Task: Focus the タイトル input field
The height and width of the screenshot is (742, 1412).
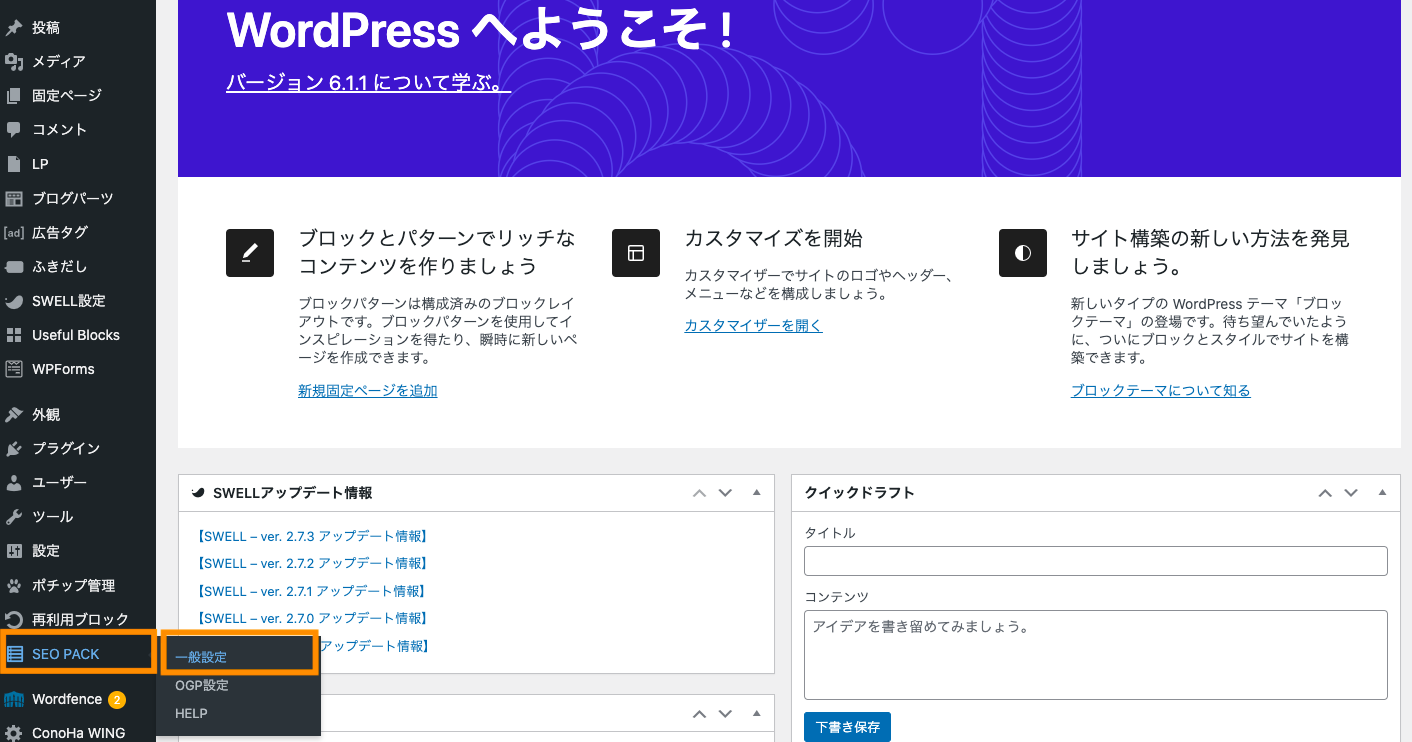Action: click(x=1096, y=561)
